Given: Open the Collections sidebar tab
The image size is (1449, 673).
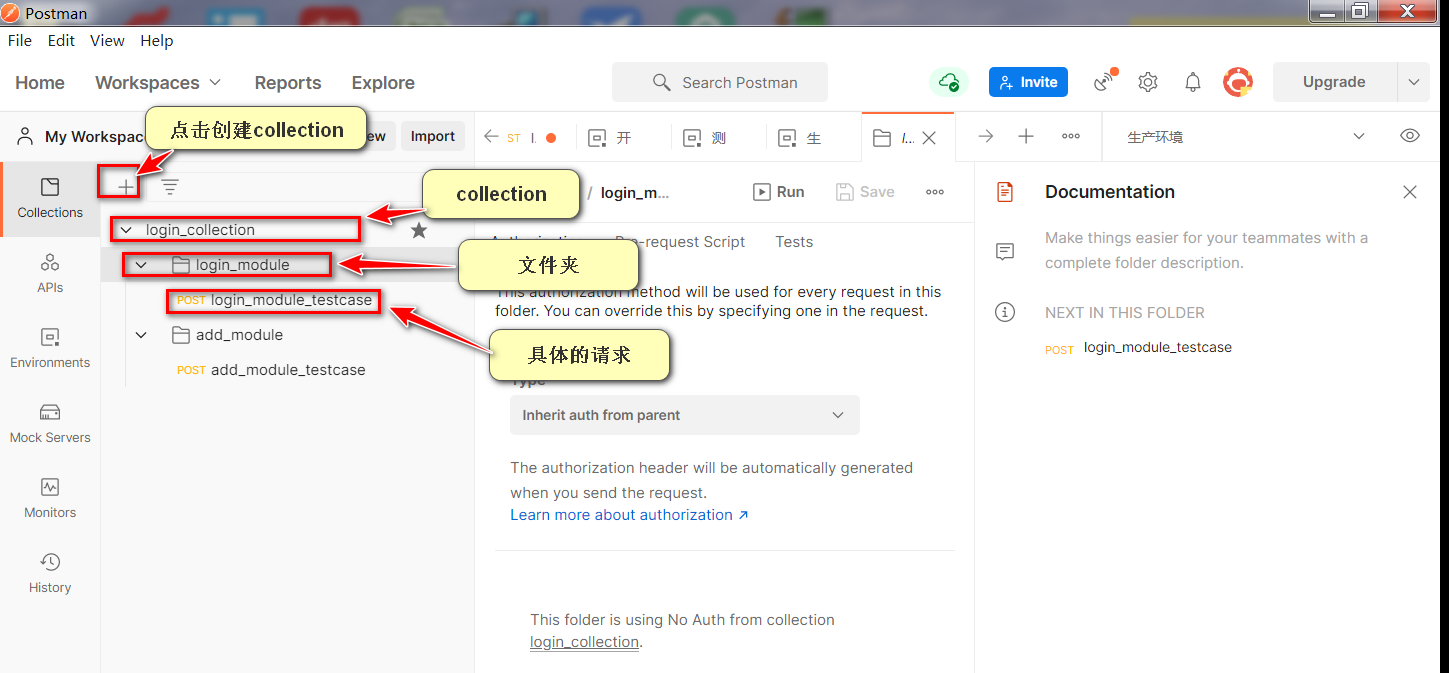Looking at the screenshot, I should tap(50, 199).
